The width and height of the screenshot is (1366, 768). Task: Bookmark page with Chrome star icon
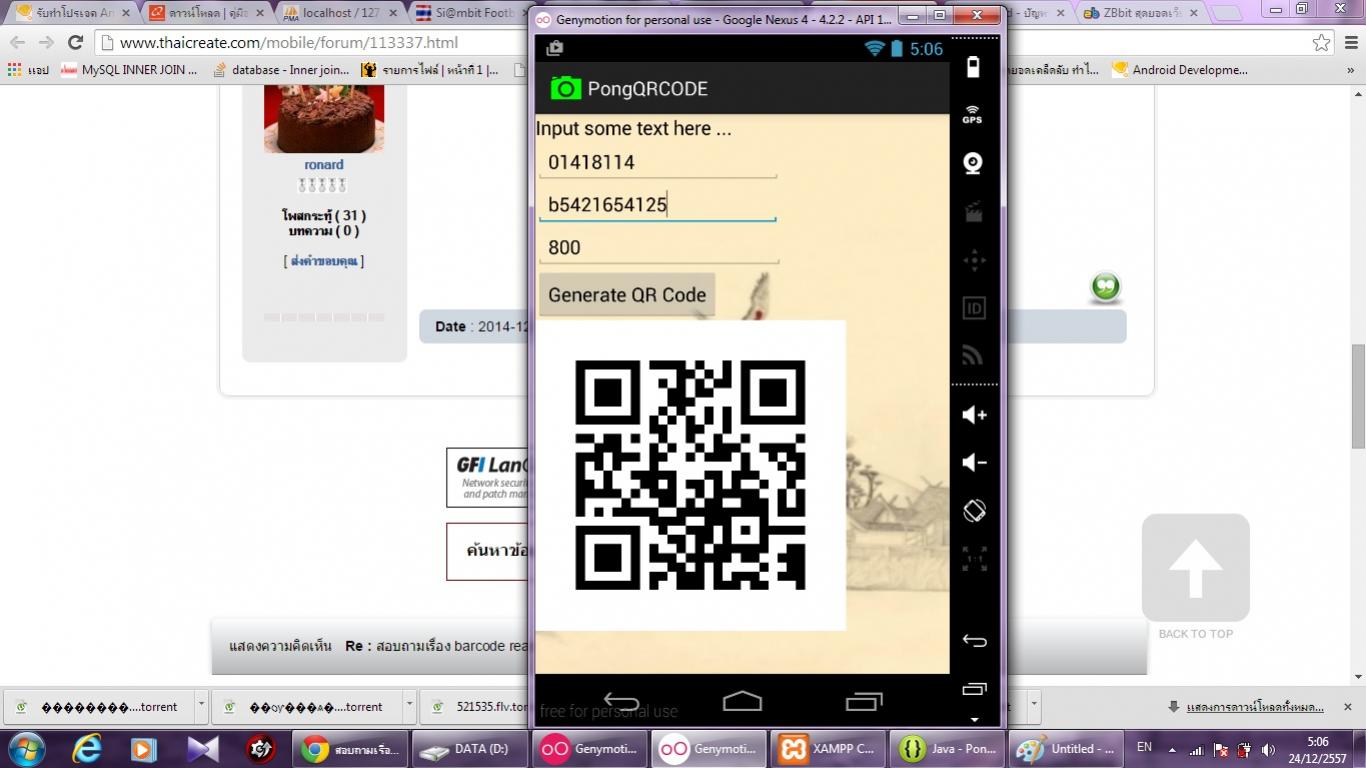[x=1322, y=42]
